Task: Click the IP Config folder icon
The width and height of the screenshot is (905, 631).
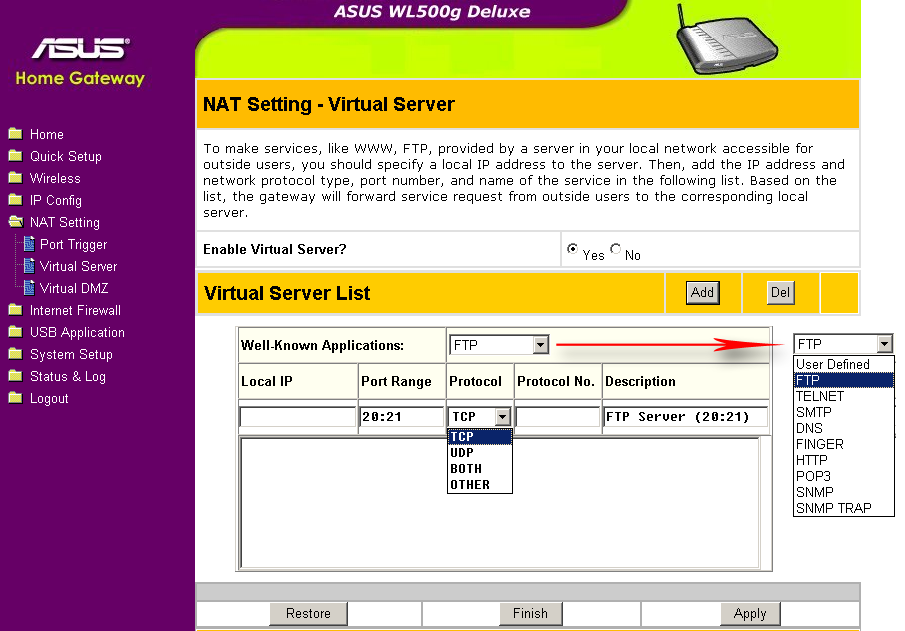Action: click(16, 200)
